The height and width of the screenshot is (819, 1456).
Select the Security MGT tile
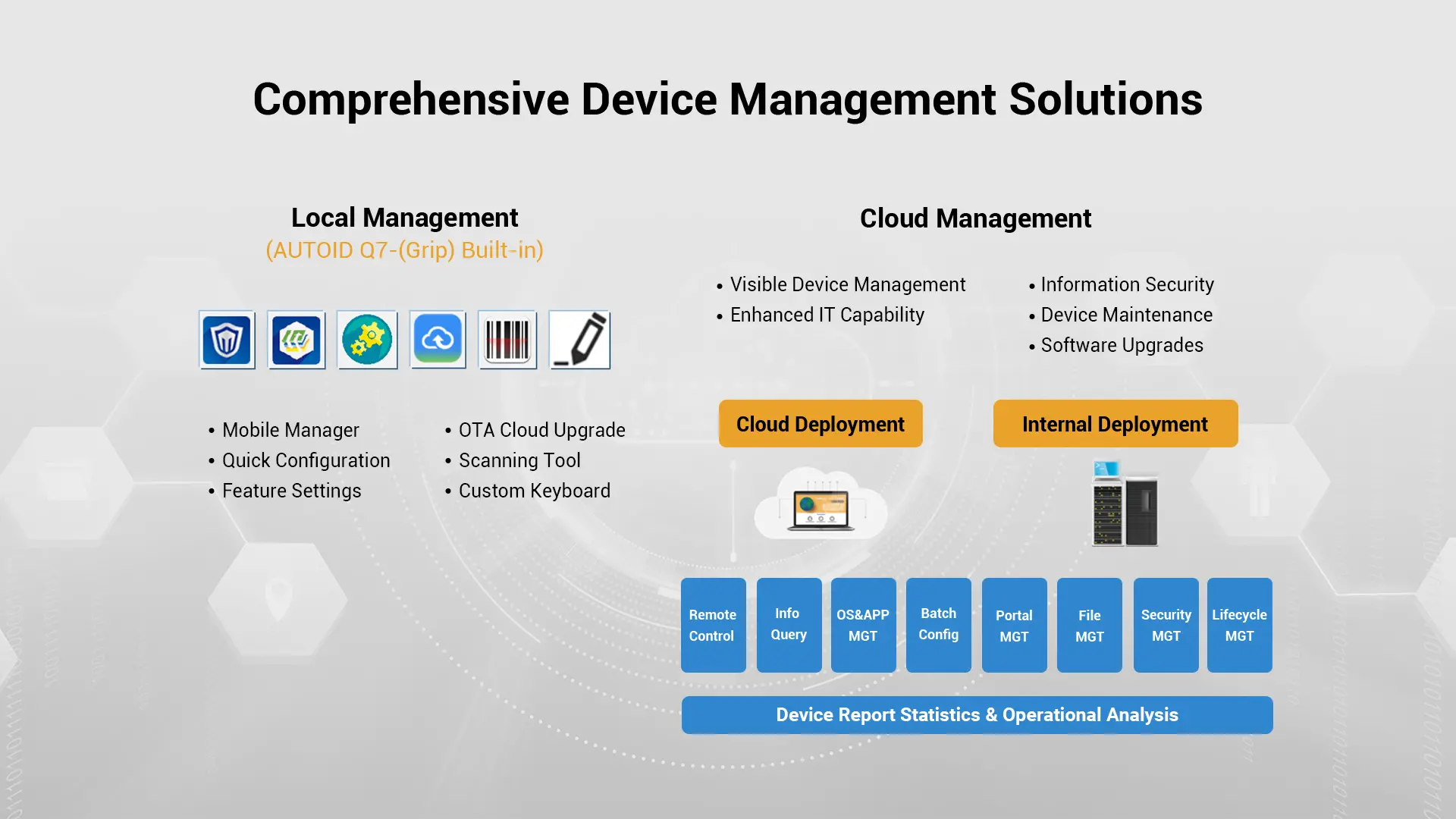coord(1166,625)
